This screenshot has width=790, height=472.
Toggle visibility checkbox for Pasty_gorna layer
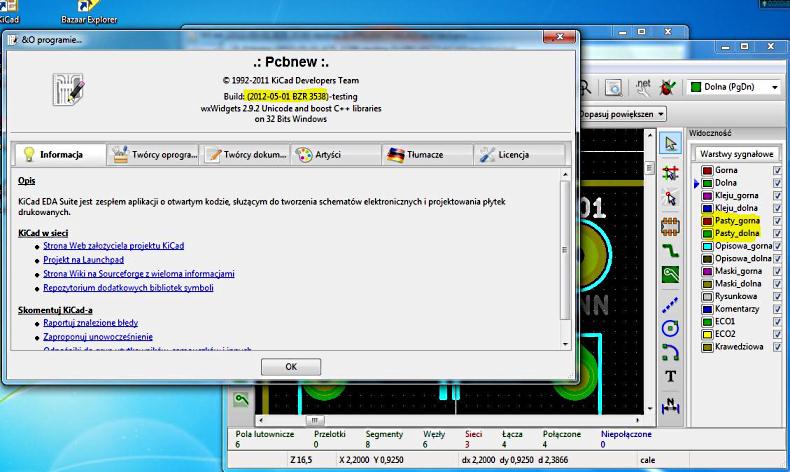pos(777,221)
